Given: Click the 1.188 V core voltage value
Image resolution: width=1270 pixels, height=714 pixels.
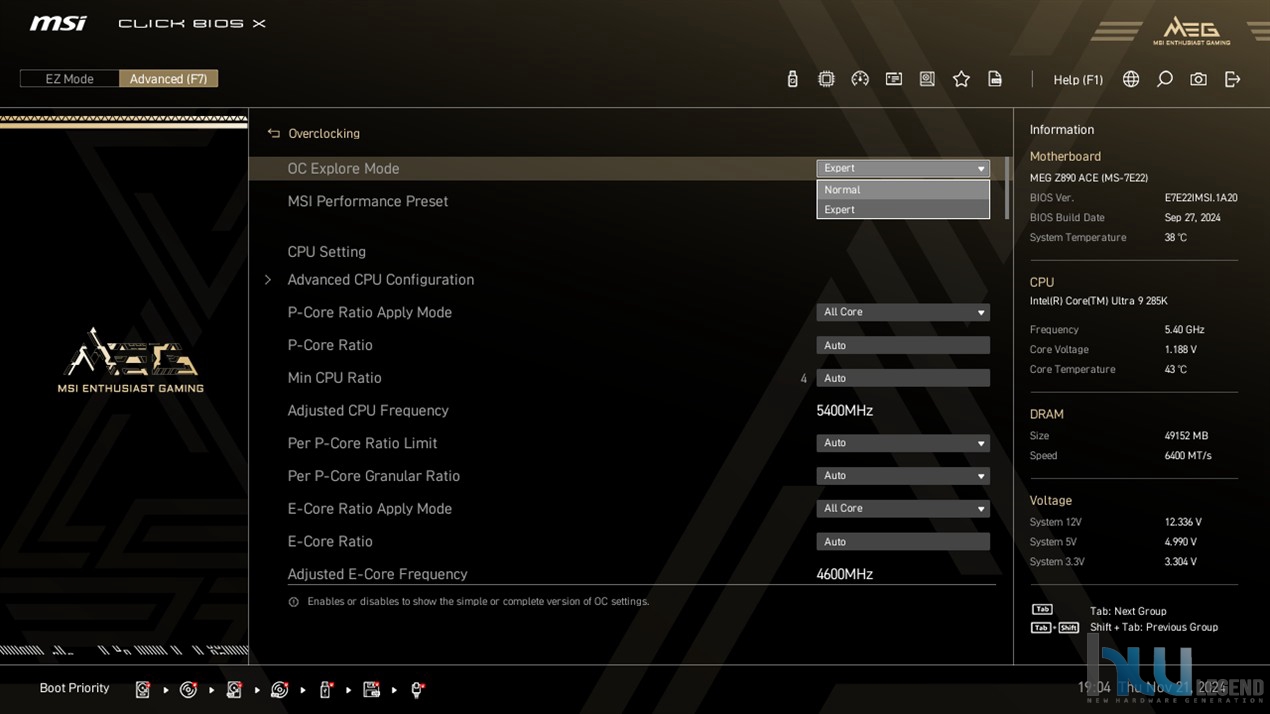Looking at the screenshot, I should tap(1181, 350).
